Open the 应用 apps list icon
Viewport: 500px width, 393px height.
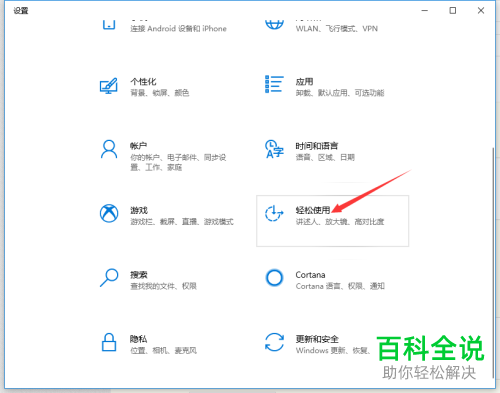[x=274, y=84]
